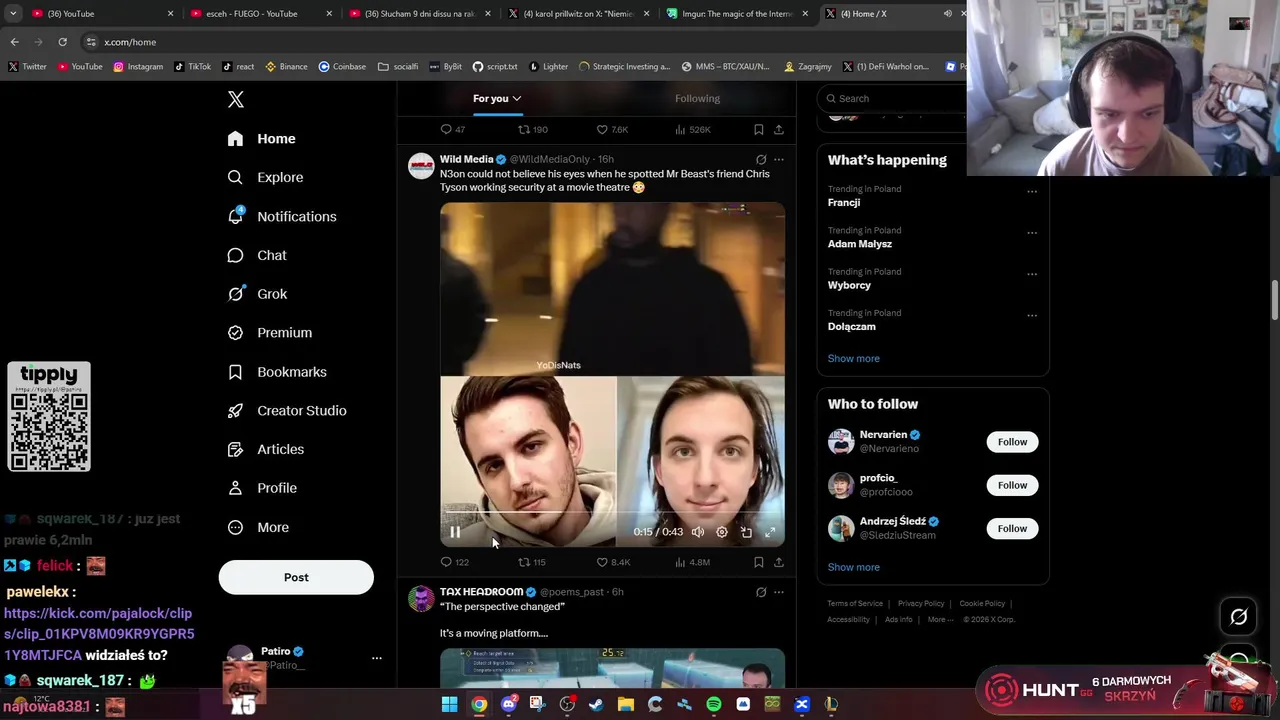Click the Post button

(x=296, y=577)
